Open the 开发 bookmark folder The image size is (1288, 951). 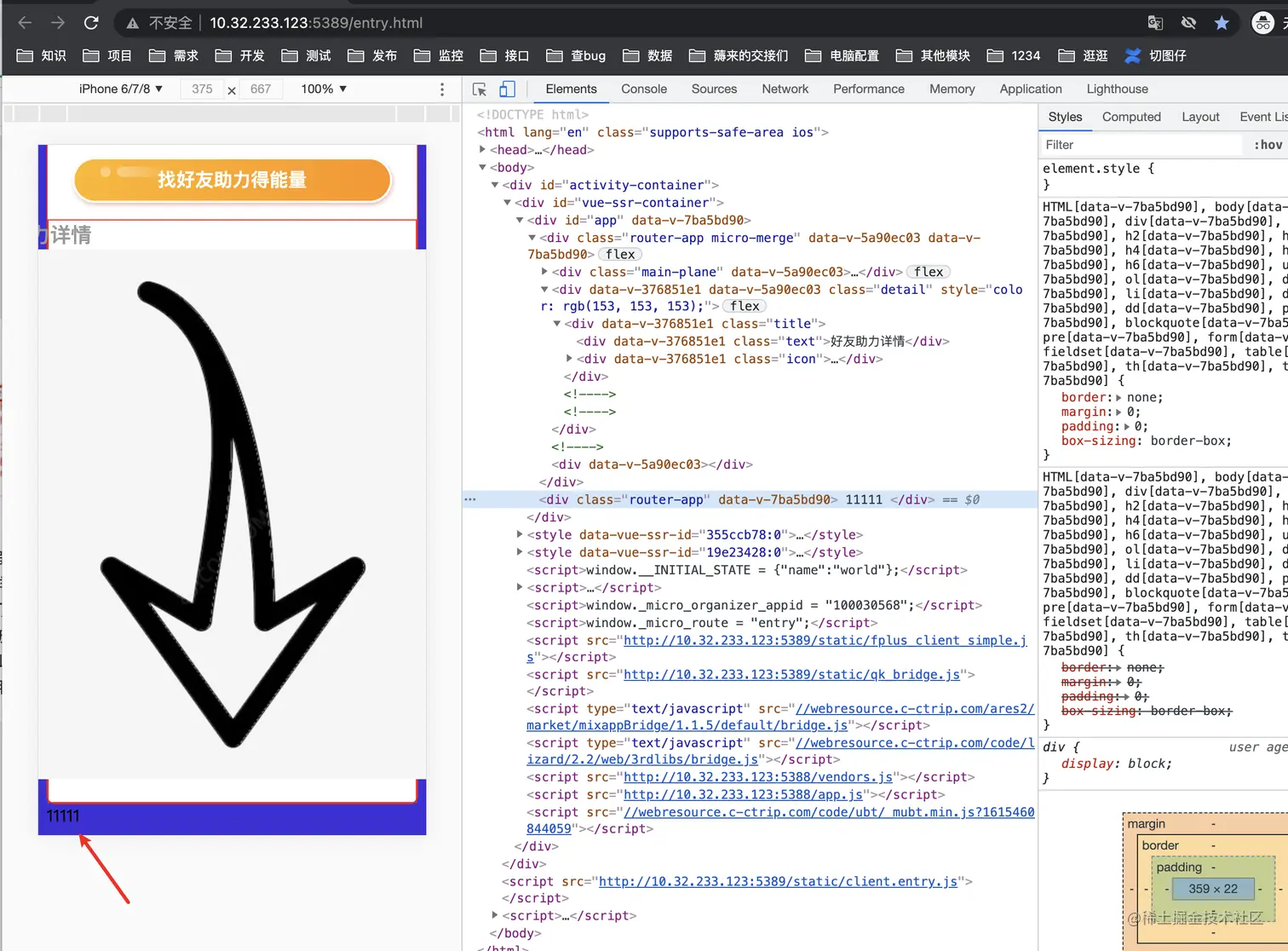240,55
